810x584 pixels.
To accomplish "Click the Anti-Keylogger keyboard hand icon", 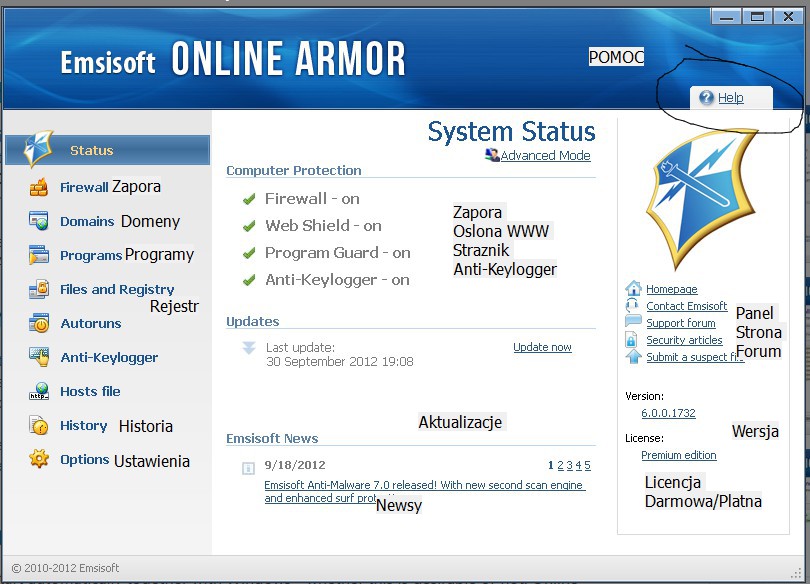I will pyautogui.click(x=39, y=357).
